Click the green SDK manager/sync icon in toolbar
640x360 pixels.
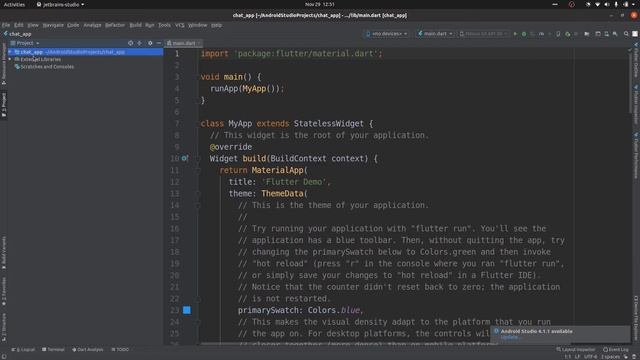568,34
